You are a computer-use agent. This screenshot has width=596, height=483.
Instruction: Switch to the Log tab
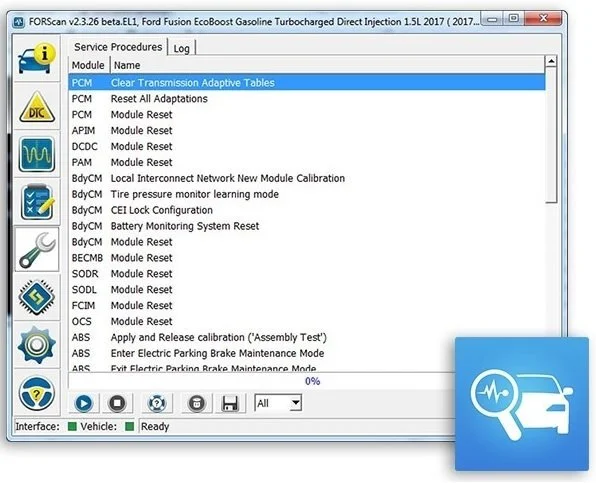click(x=182, y=48)
